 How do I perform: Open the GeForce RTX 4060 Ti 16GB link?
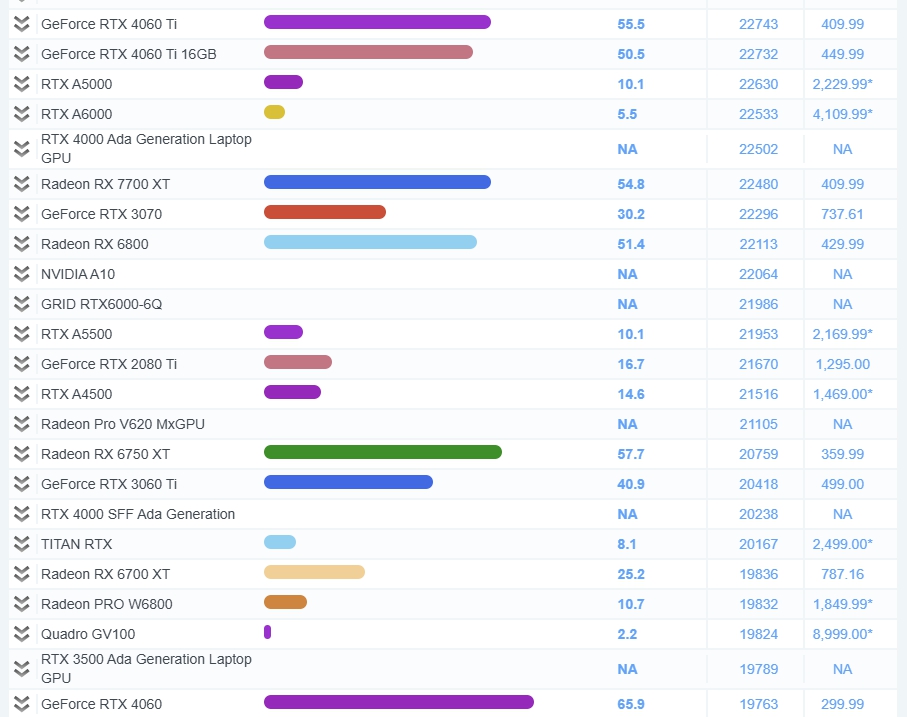tap(128, 54)
